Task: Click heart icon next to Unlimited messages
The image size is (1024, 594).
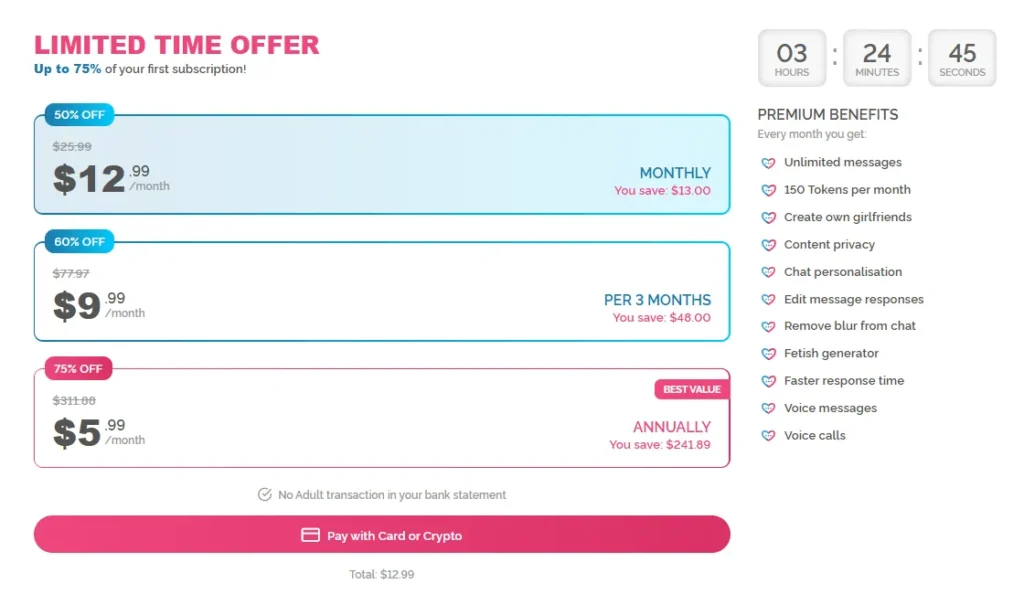Action: (x=768, y=163)
